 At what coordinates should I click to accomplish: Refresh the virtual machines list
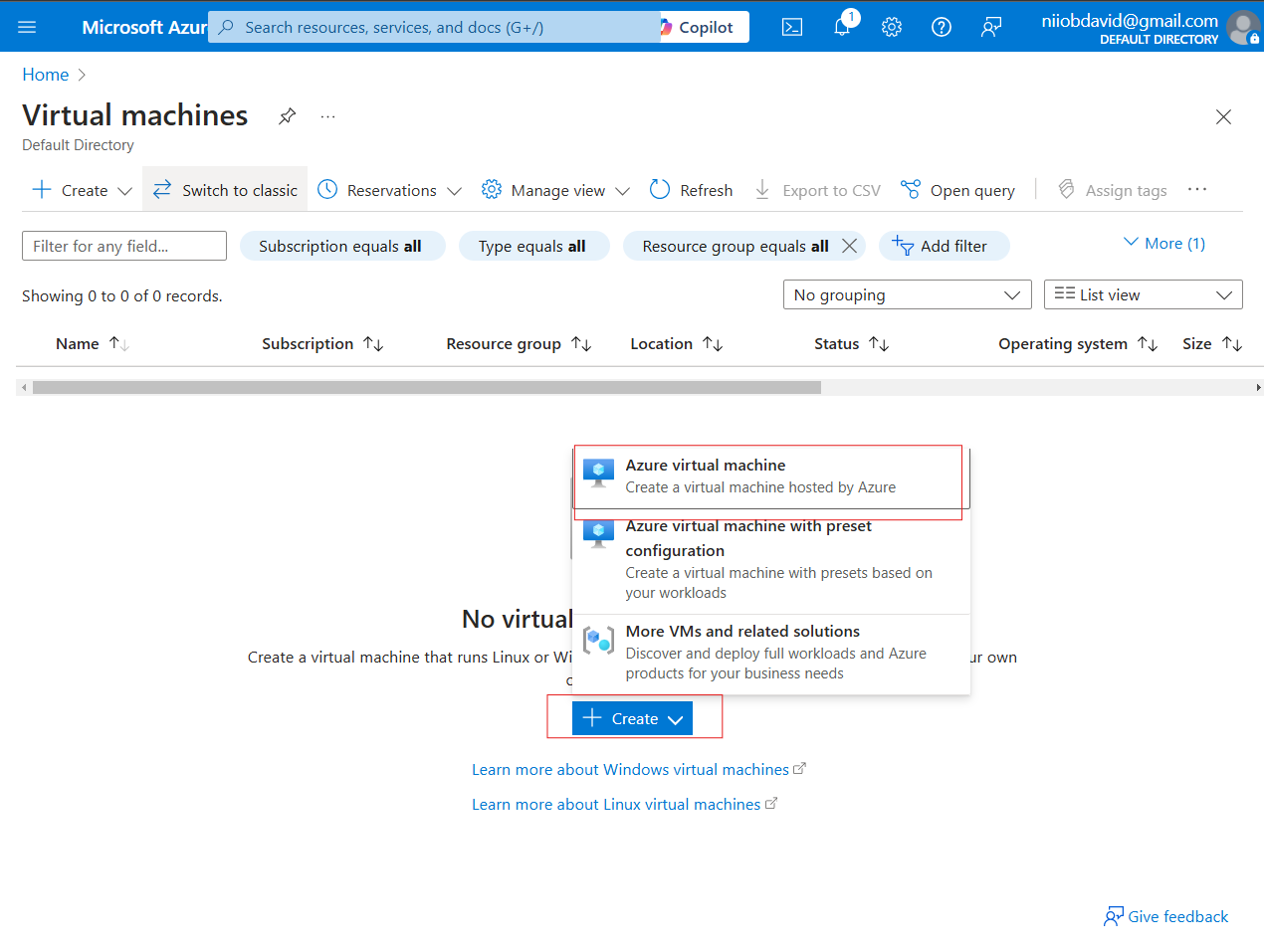click(x=691, y=190)
